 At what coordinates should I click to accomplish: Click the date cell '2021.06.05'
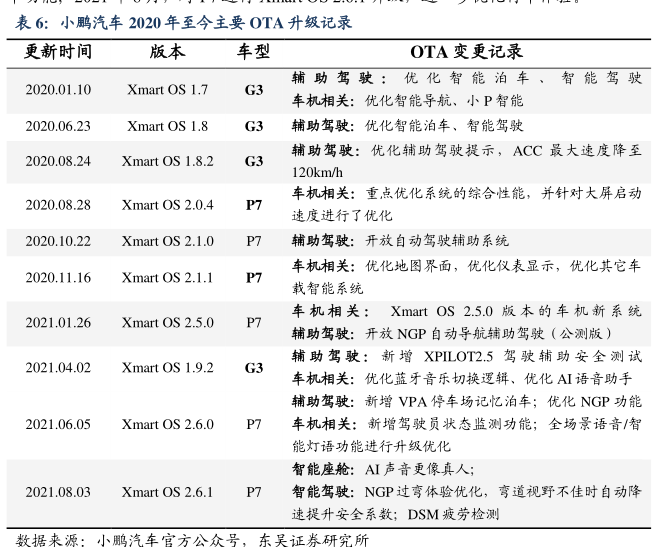58,424
